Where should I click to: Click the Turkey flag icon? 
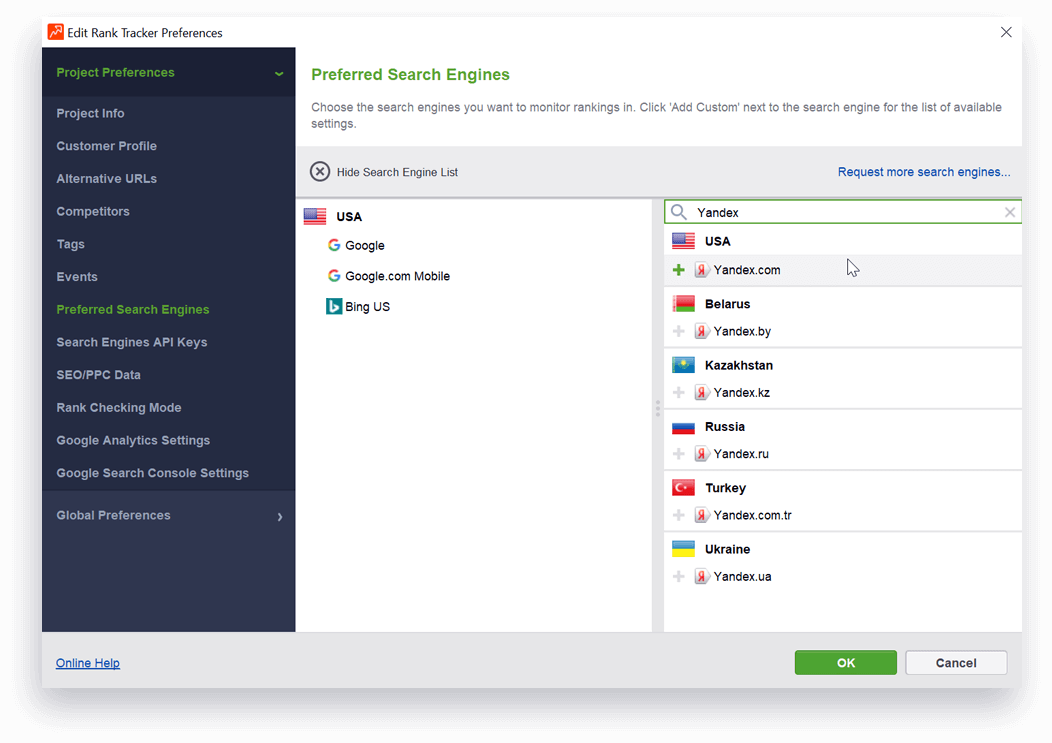(x=683, y=487)
